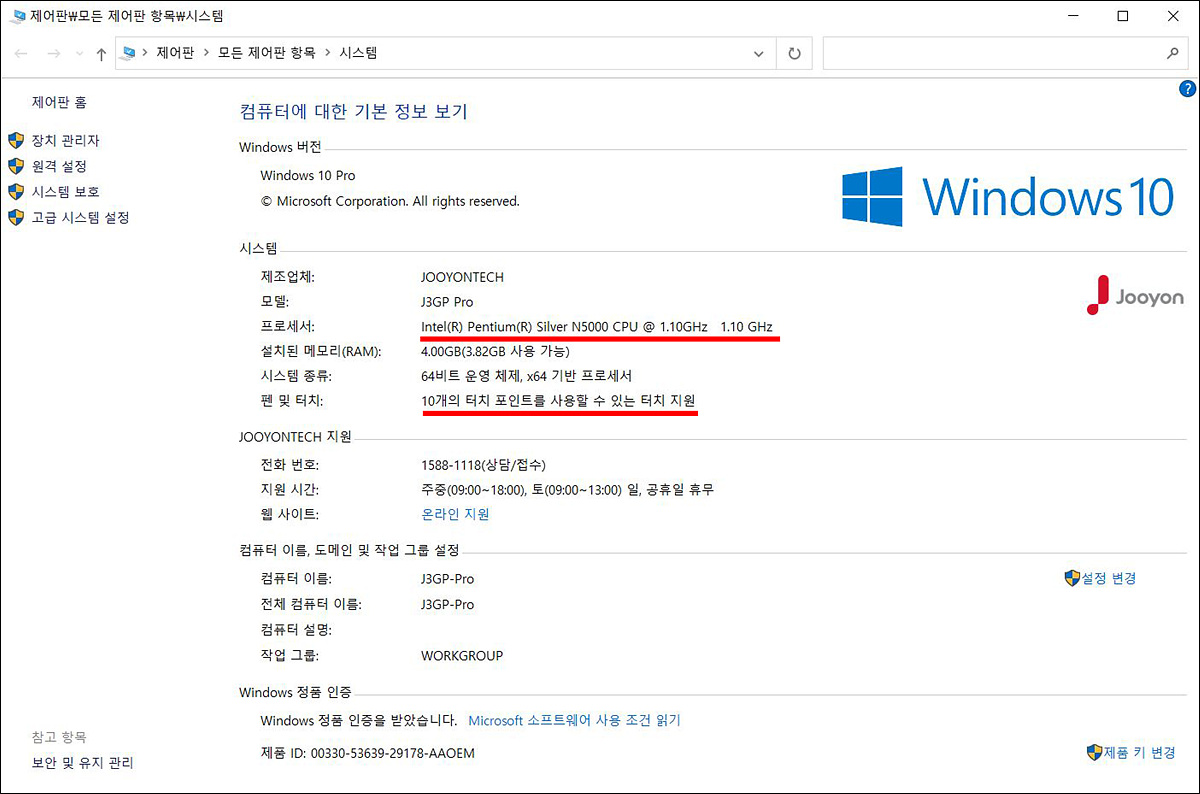The width and height of the screenshot is (1200, 794).
Task: Click shield icon beside 시스템 보호
Action: [16, 191]
